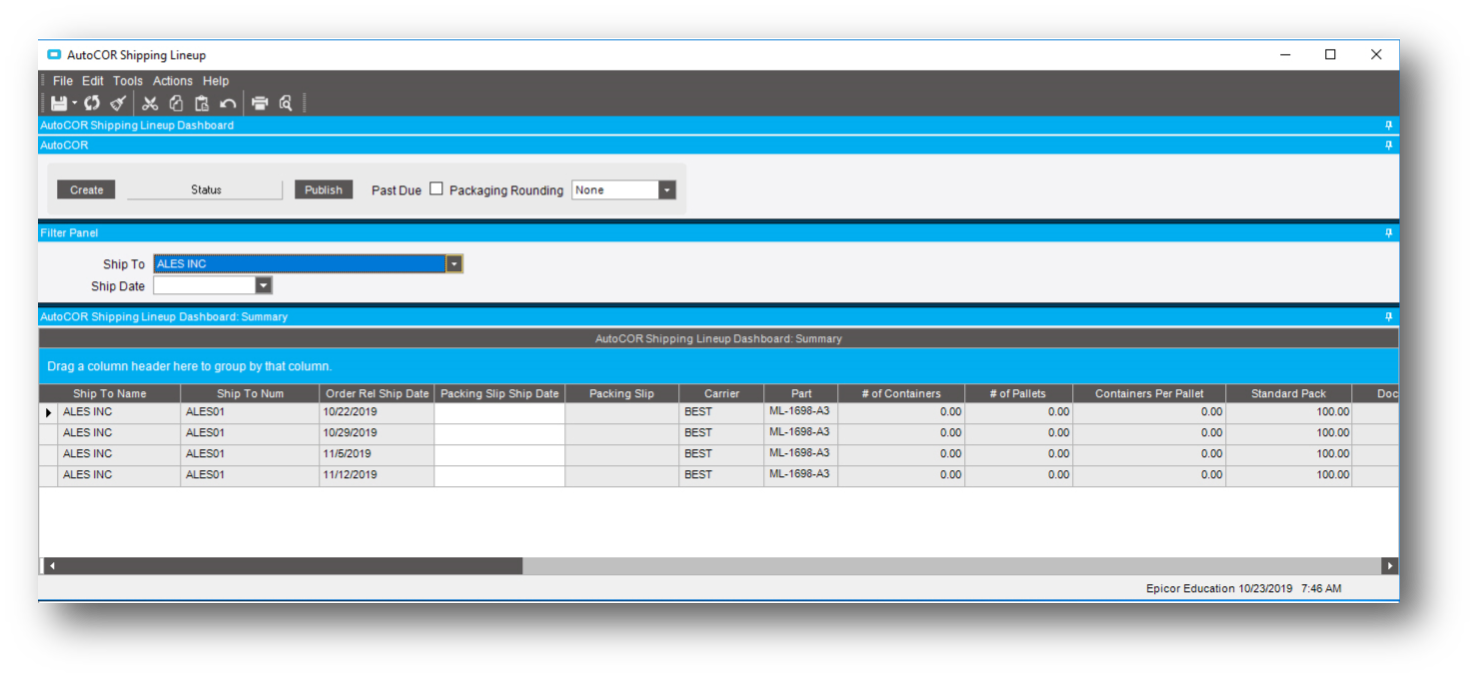Toggle the Summary panel pin icon
1477x680 pixels.
coord(1388,316)
